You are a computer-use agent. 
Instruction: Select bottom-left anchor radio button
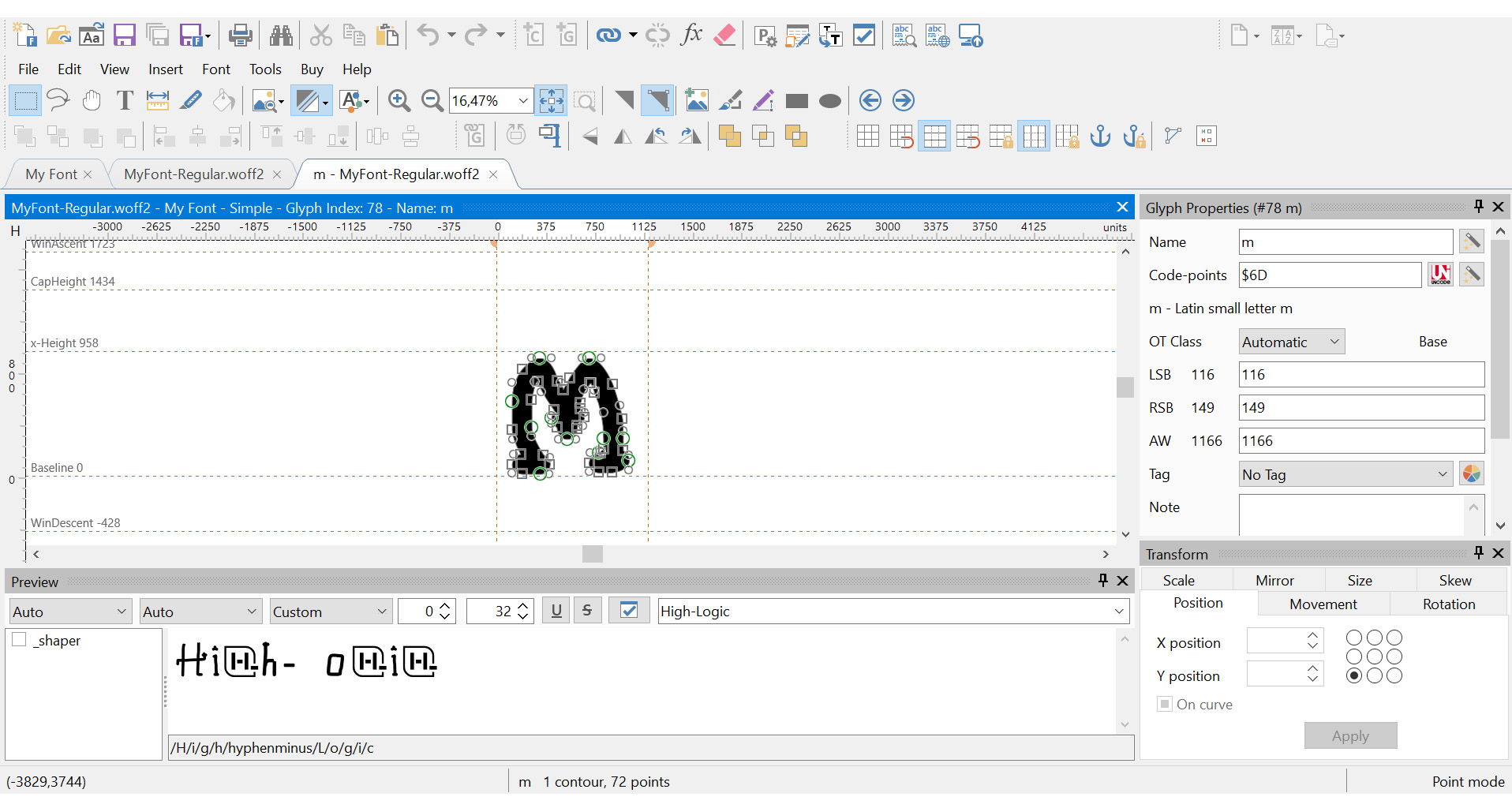pos(1354,675)
